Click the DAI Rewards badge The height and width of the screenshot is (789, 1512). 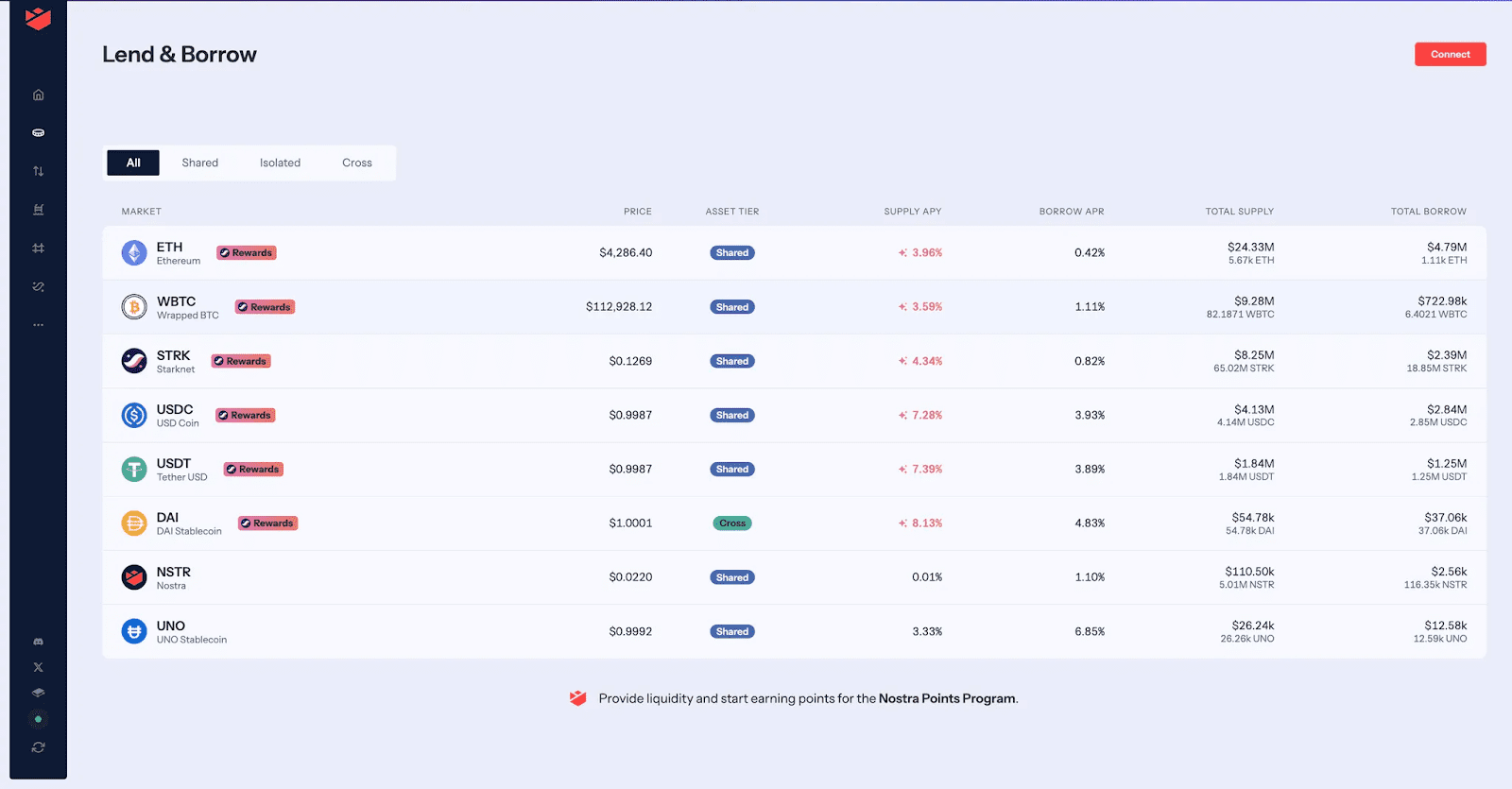coord(267,523)
